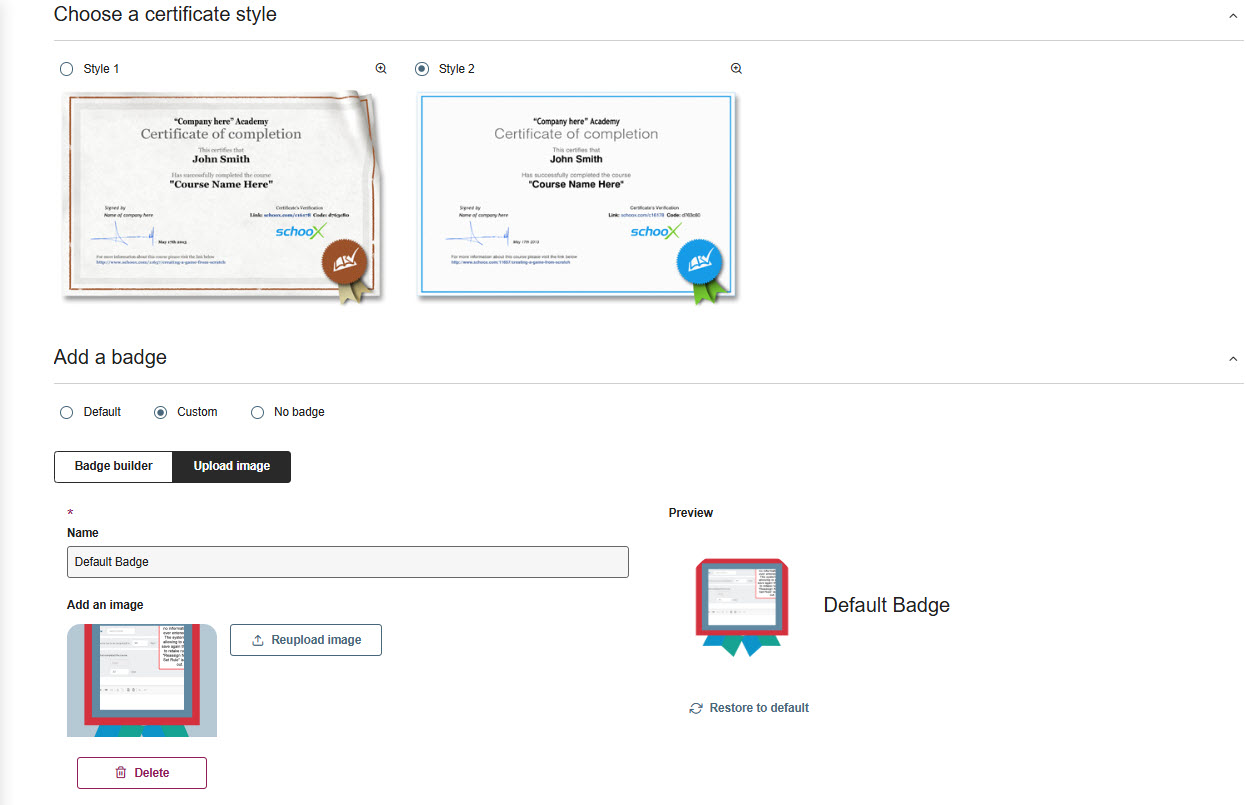The height and width of the screenshot is (805, 1246).
Task: Click the trash can icon on Delete
Action: 121,773
